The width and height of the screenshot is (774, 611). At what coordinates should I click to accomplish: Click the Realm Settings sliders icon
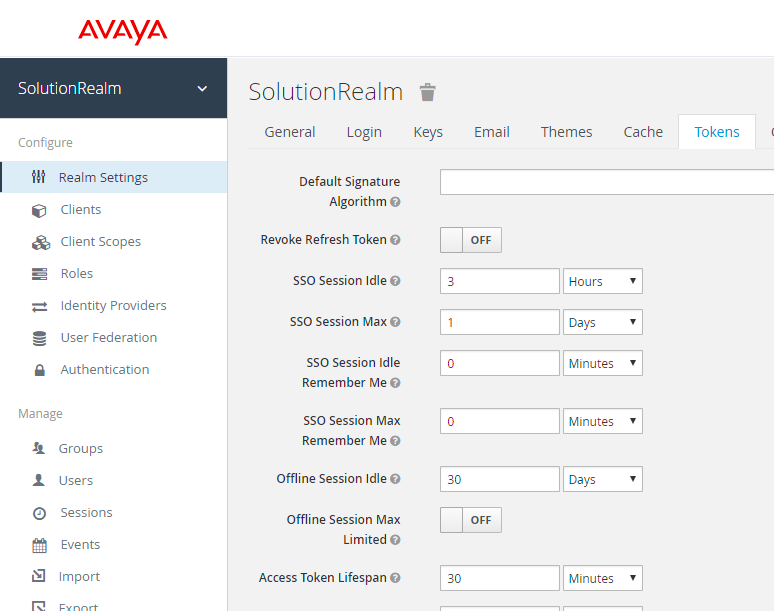tap(39, 177)
